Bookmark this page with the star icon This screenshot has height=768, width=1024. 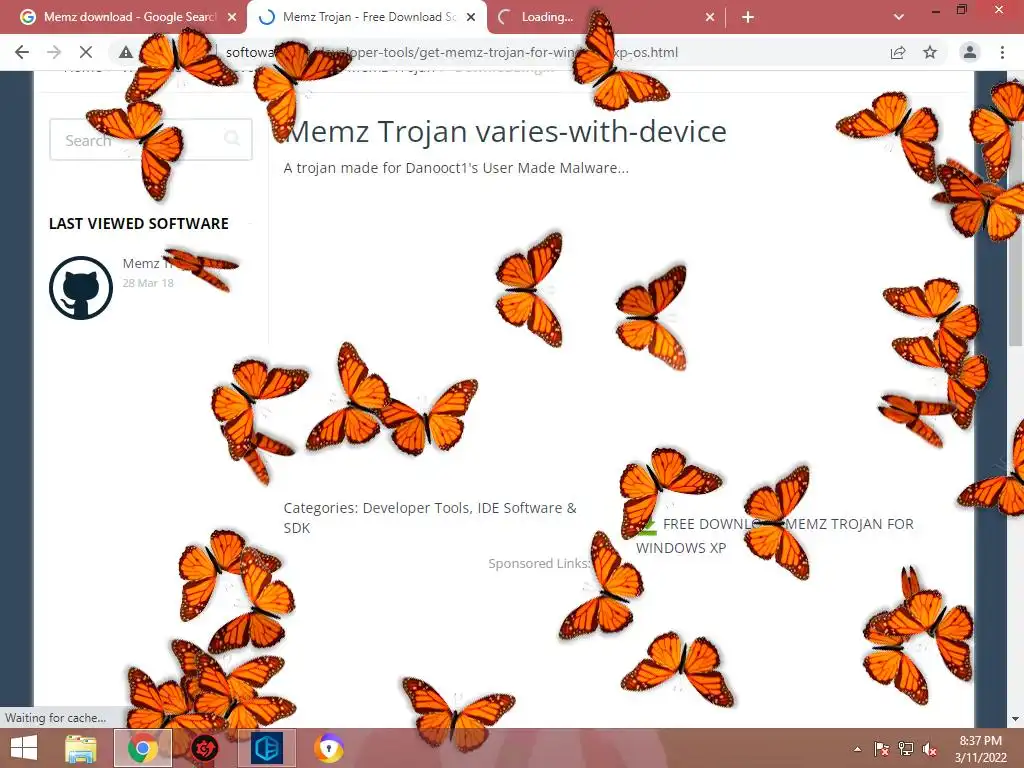pos(930,52)
